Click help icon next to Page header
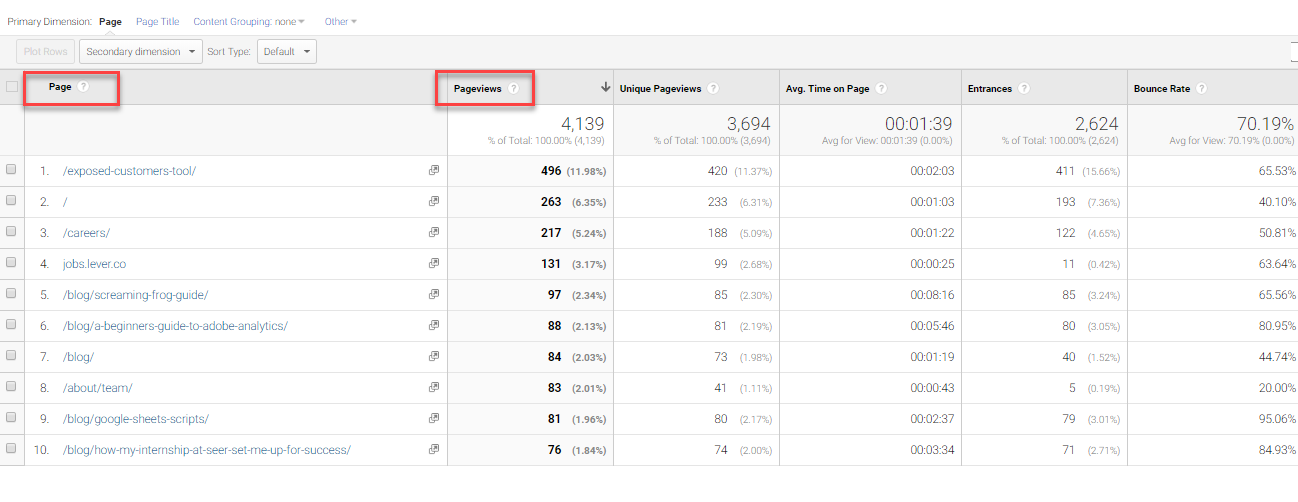Viewport: 1298px width, 502px height. click(84, 87)
